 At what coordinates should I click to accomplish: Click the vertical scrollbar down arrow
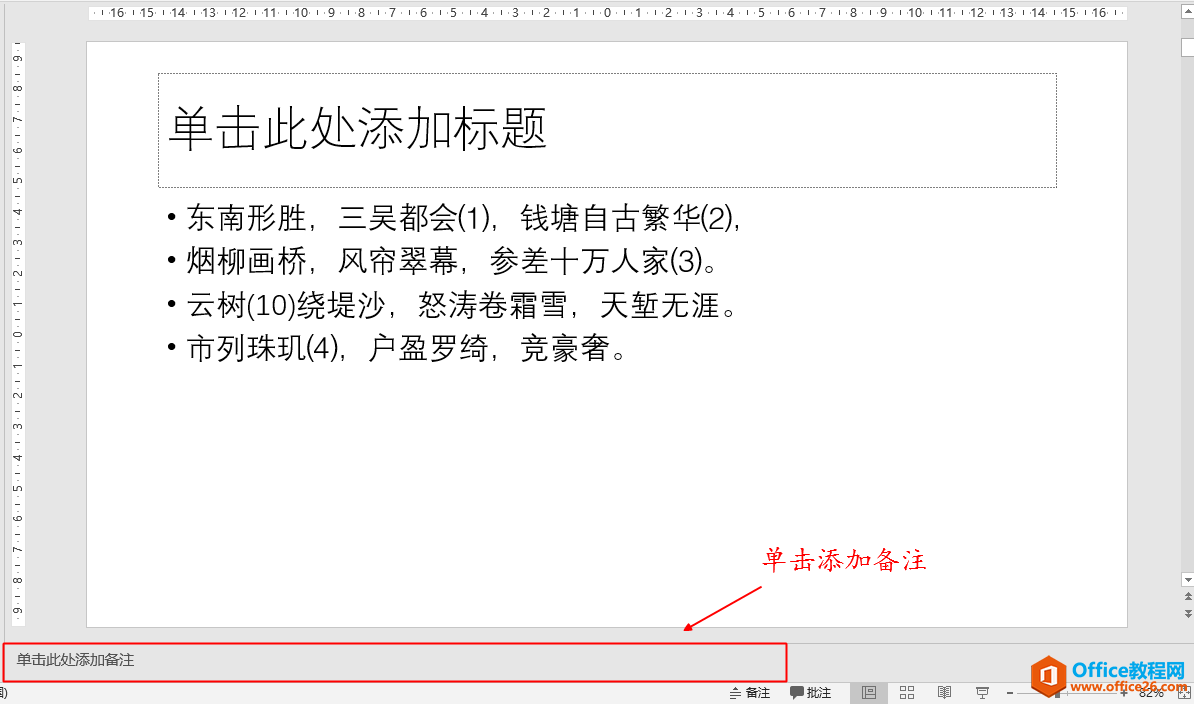coord(1188,579)
